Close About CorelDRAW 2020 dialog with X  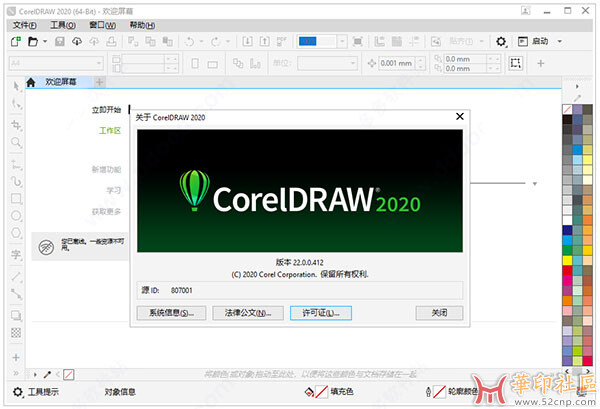tap(460, 116)
